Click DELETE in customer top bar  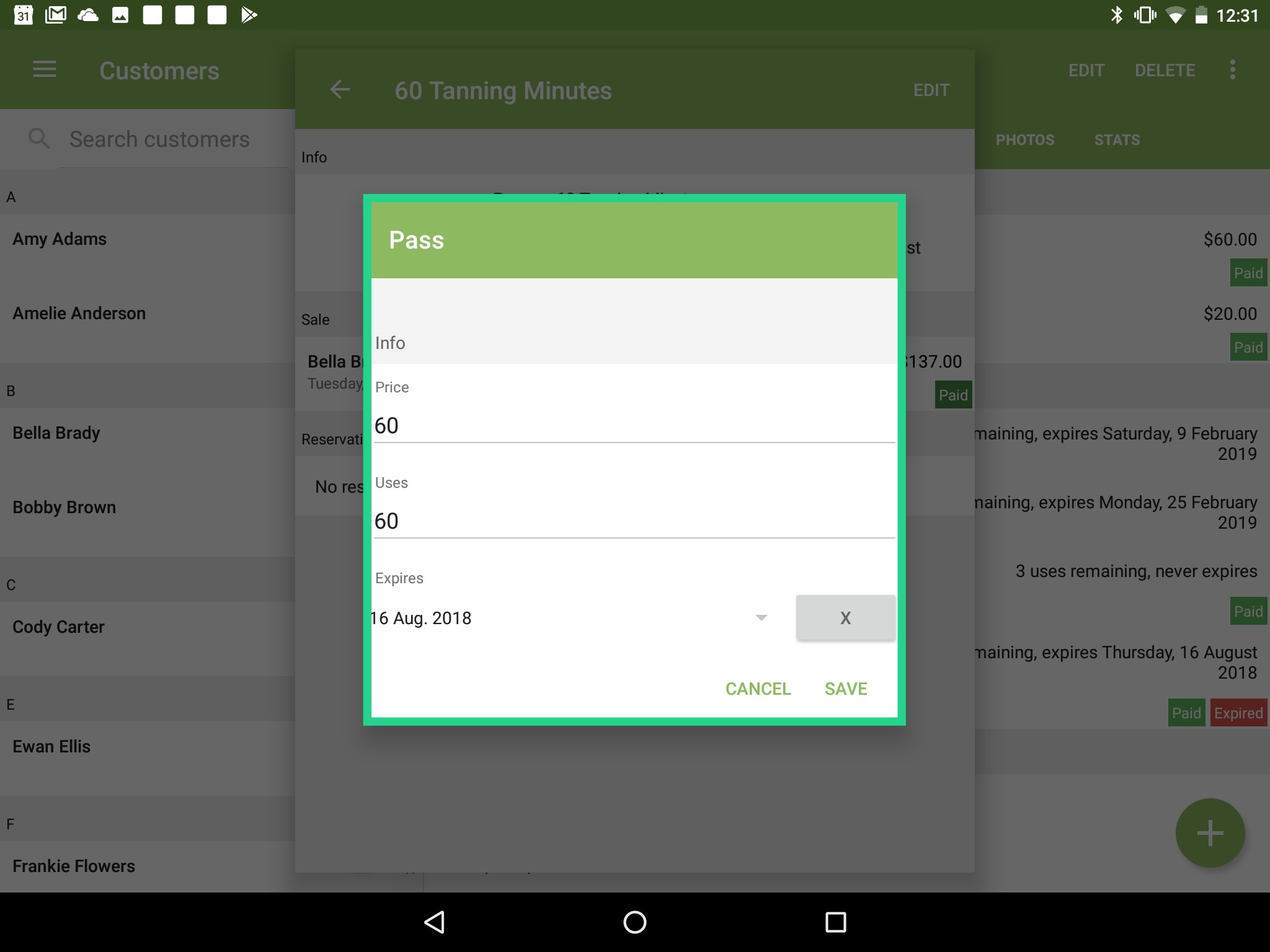coord(1165,70)
